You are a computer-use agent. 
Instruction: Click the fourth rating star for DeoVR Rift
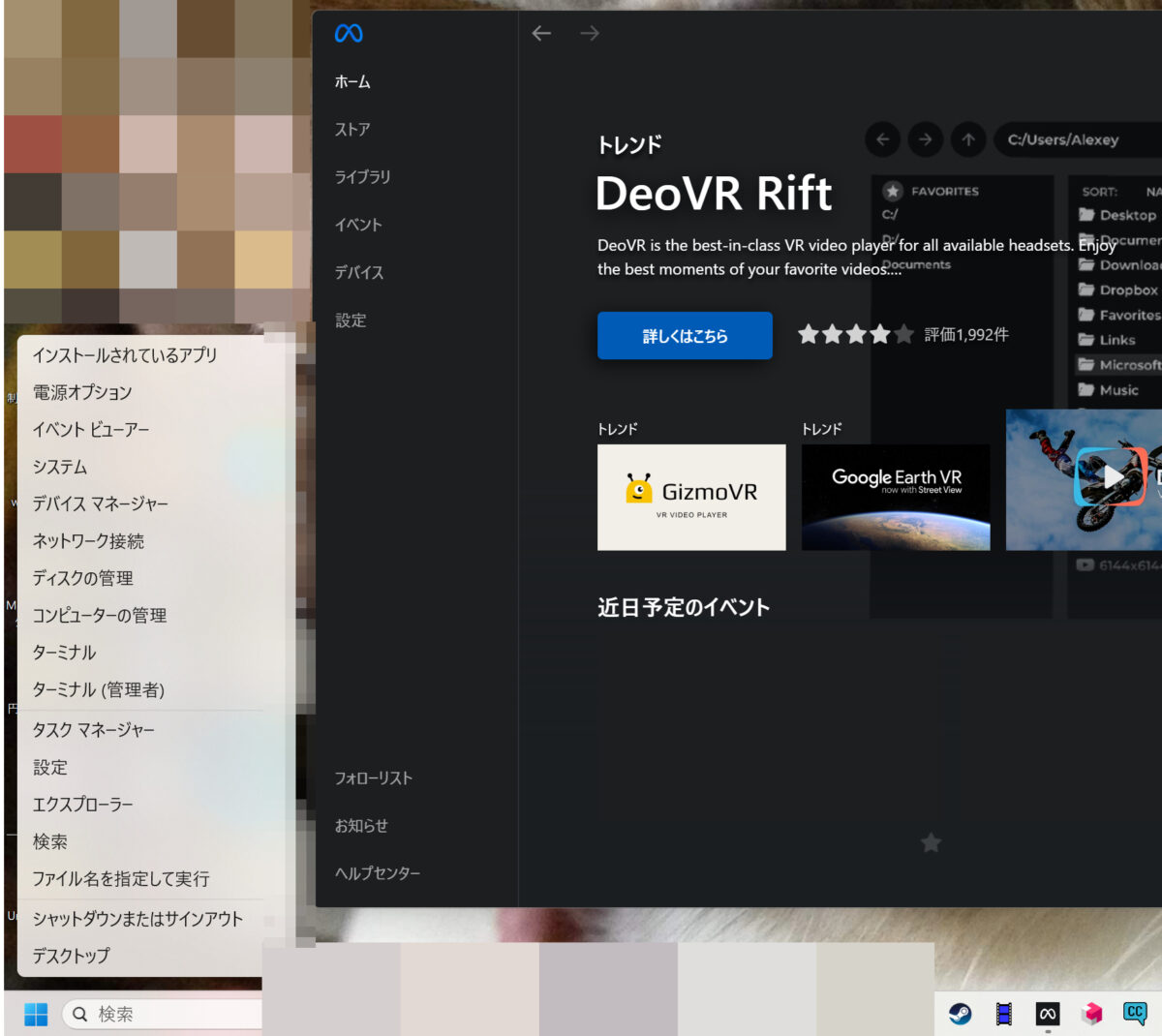[x=879, y=333]
